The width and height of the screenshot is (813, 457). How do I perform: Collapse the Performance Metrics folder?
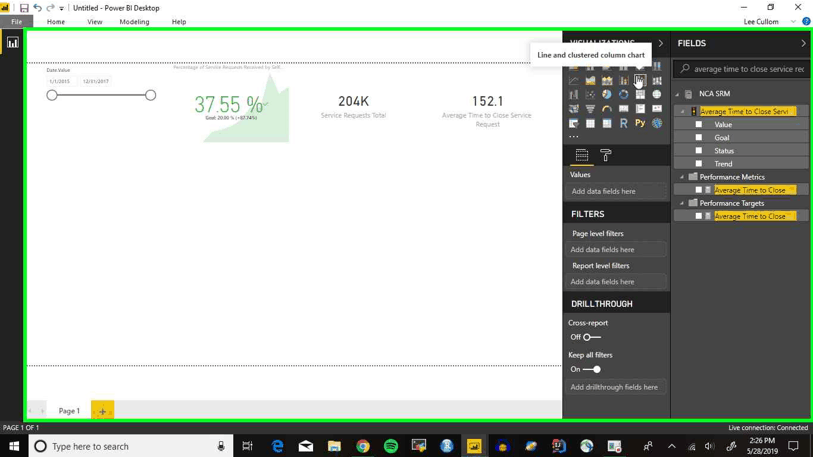[x=682, y=177]
